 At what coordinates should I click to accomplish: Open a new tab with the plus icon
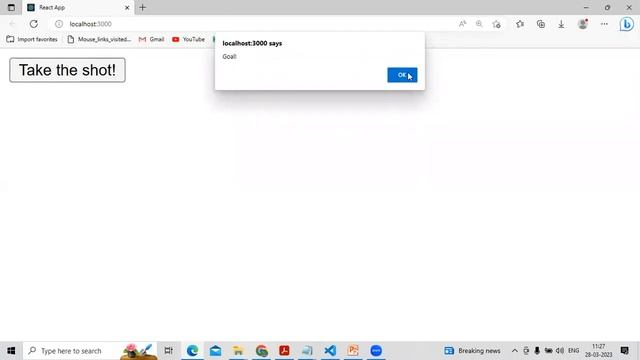142,7
